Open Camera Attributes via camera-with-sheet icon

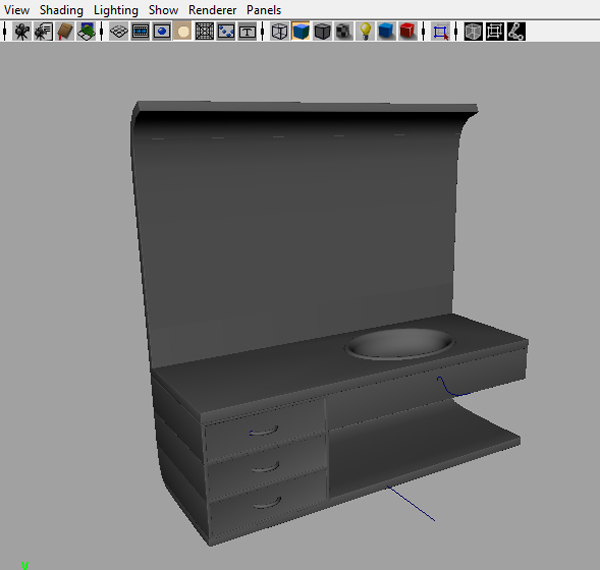click(x=43, y=31)
